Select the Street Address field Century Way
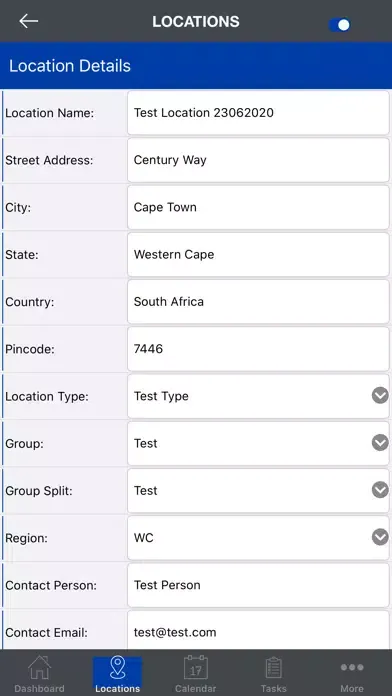The height and width of the screenshot is (696, 392). (x=258, y=160)
